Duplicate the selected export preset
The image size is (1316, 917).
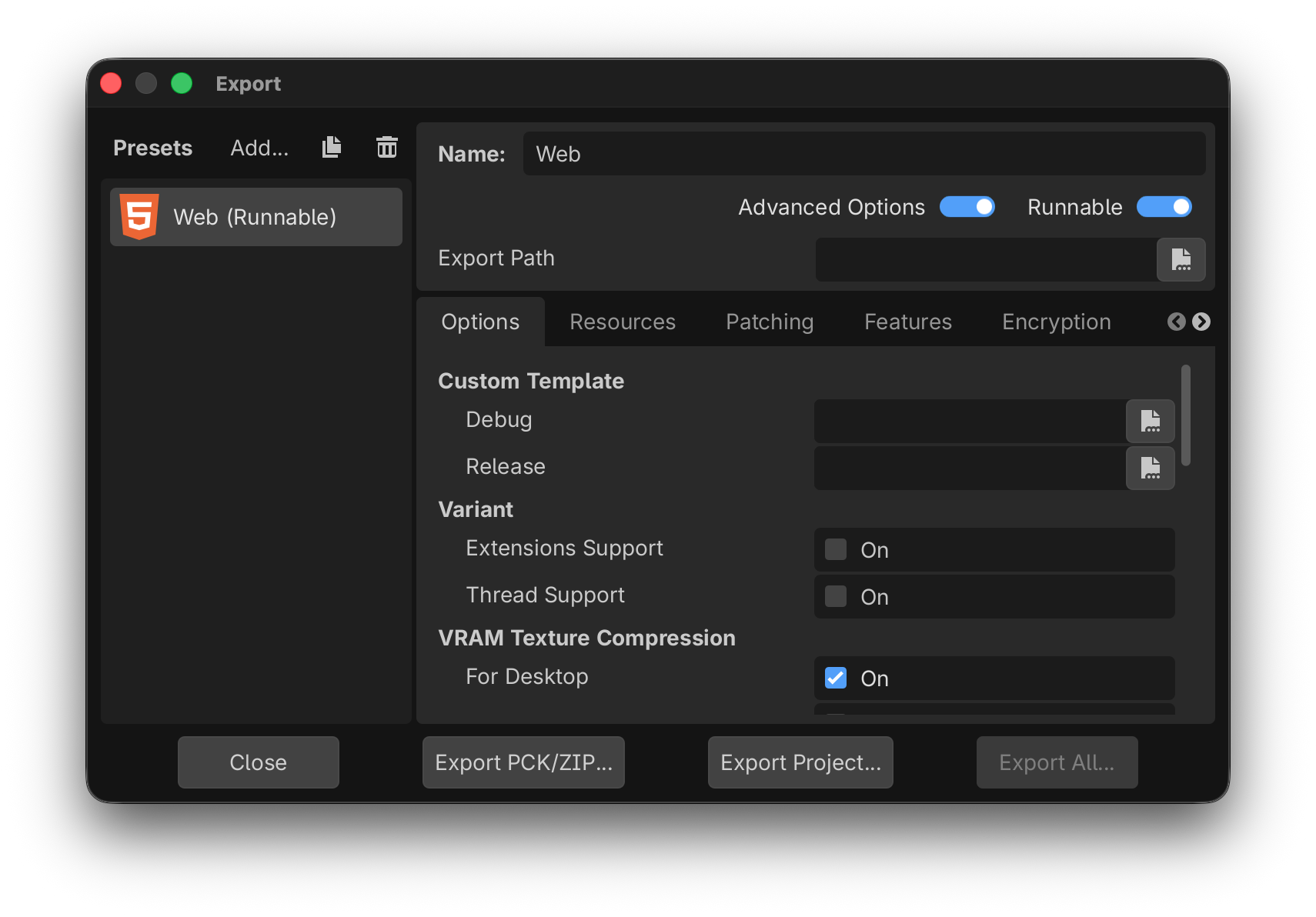click(332, 147)
